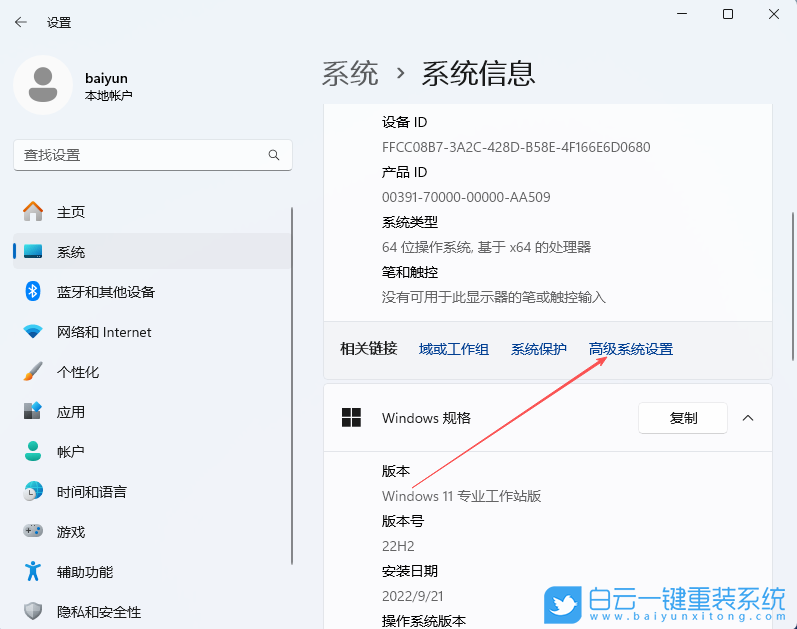
Task: Click the 笔和触控 label
Action: (410, 272)
